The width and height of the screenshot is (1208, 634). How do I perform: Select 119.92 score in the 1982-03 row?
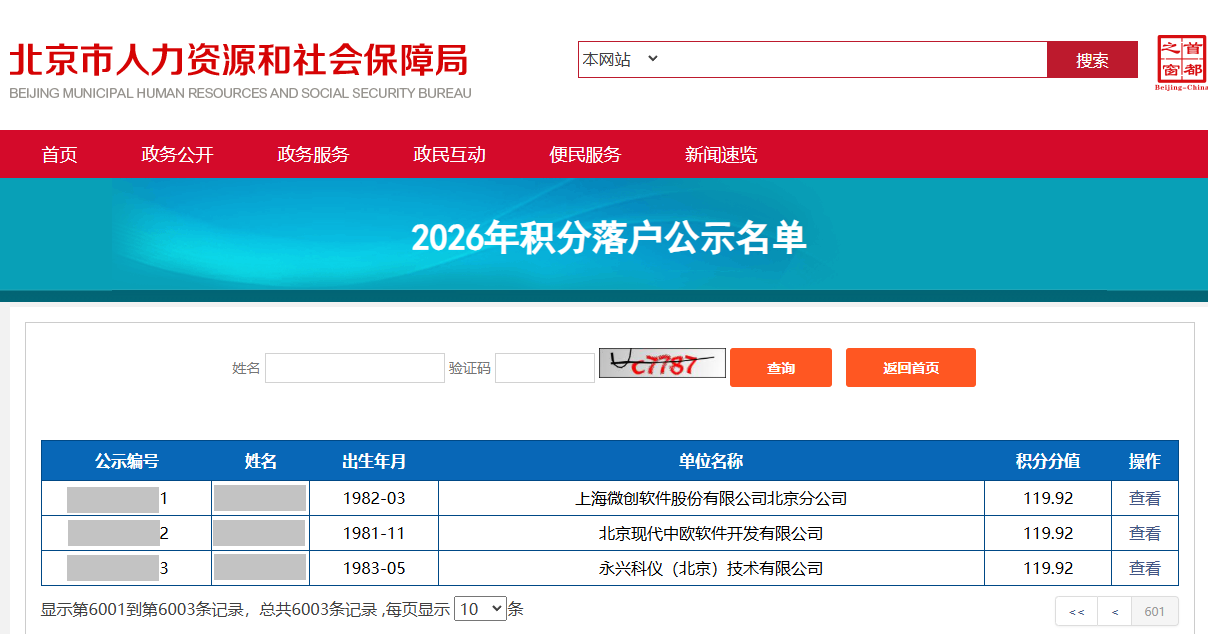tap(1048, 498)
